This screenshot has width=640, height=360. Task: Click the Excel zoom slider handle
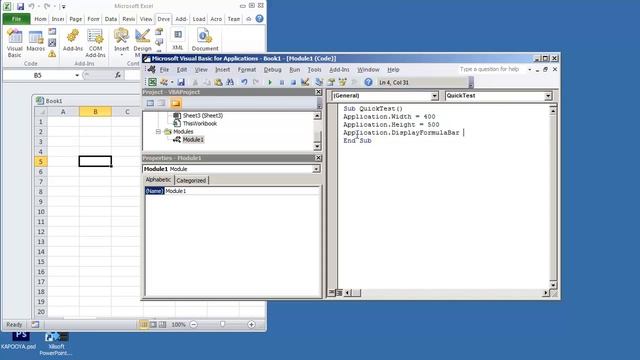click(222, 324)
